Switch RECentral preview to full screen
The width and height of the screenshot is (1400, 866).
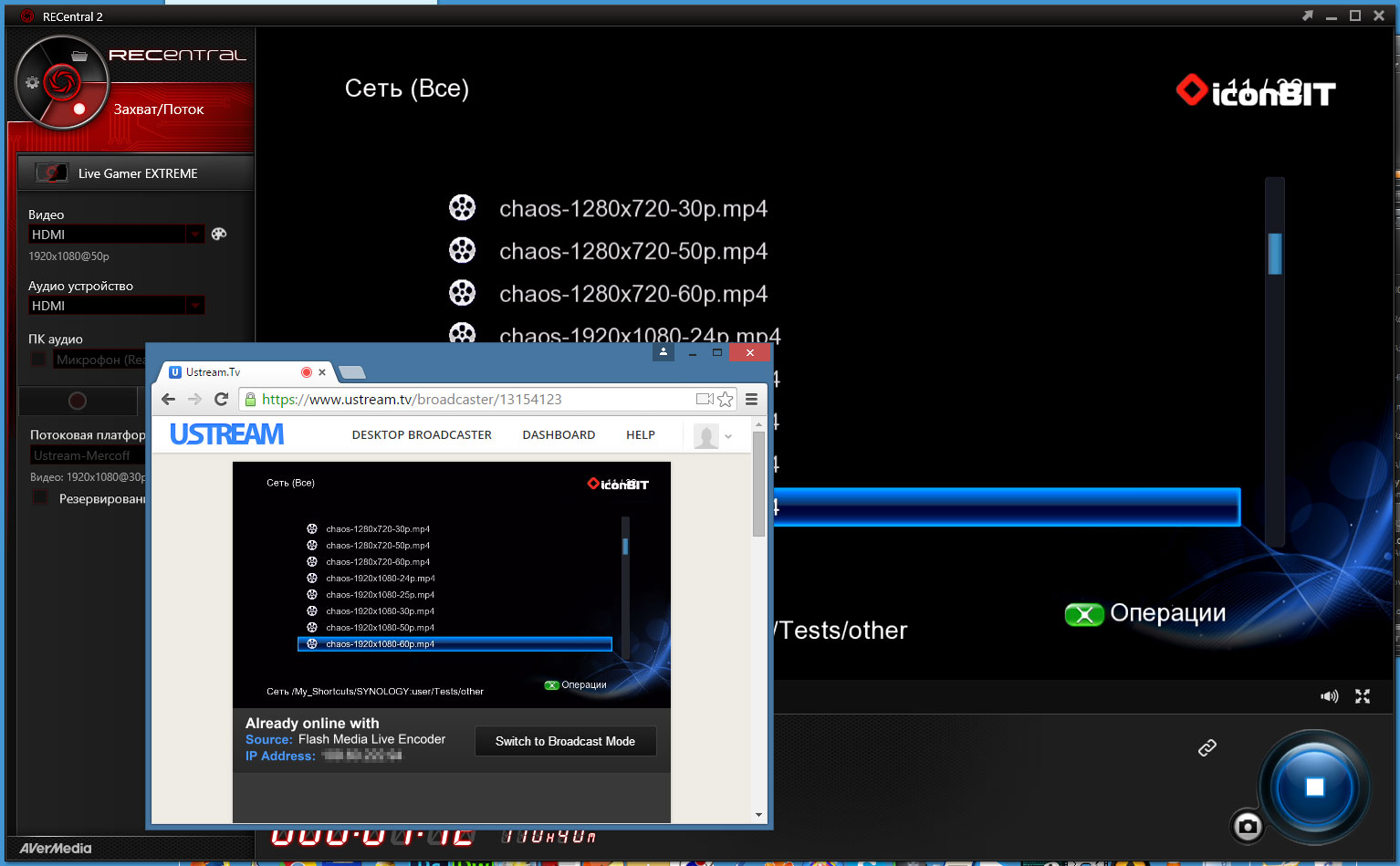1363,696
